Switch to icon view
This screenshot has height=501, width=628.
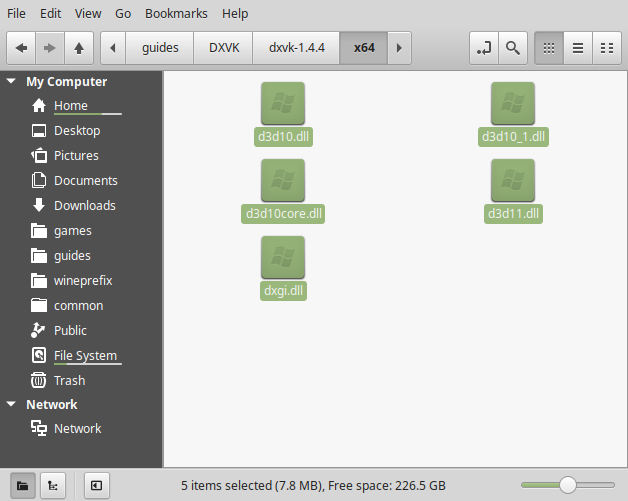click(549, 48)
